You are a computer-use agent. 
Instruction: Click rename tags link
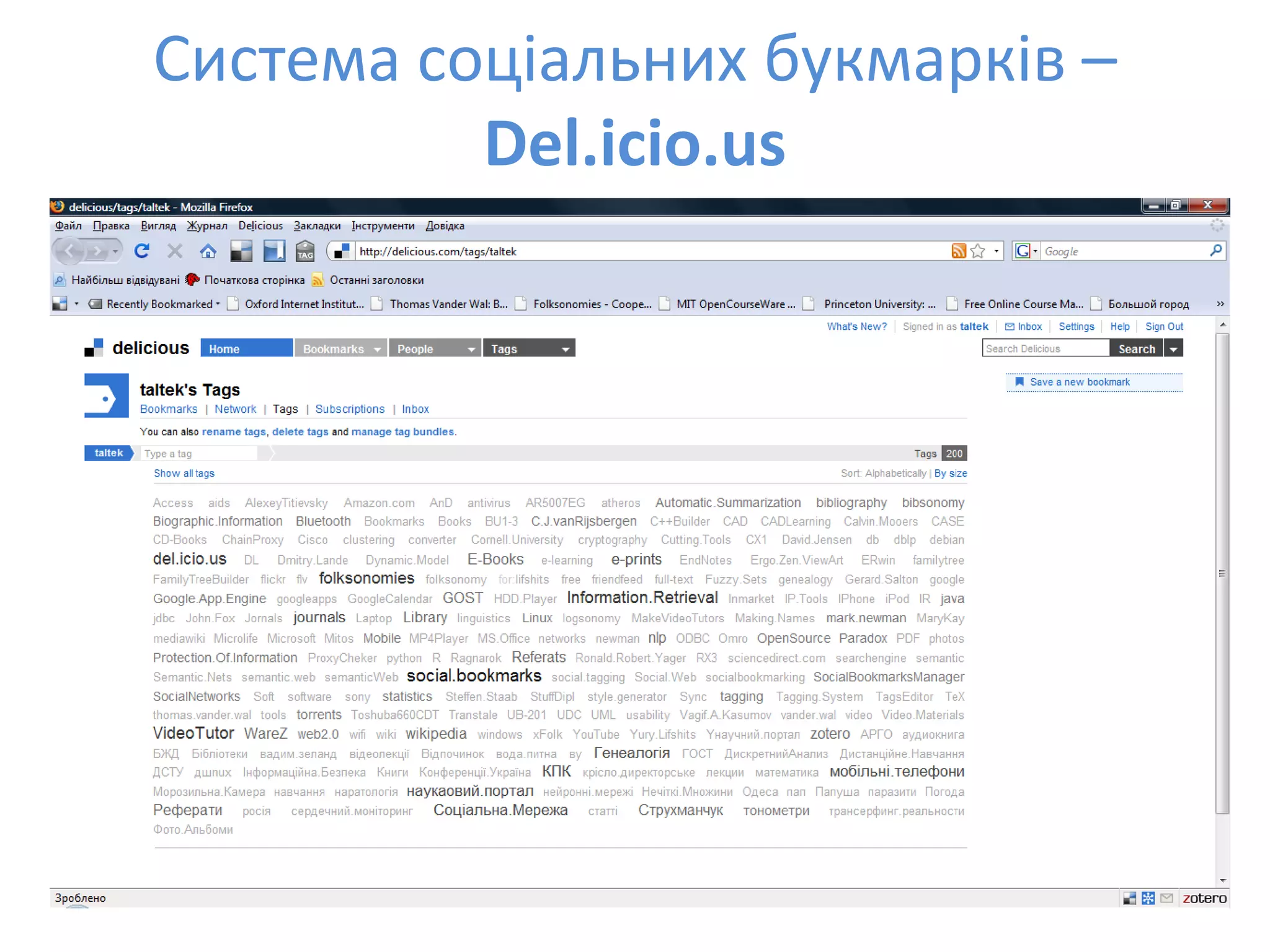click(234, 431)
